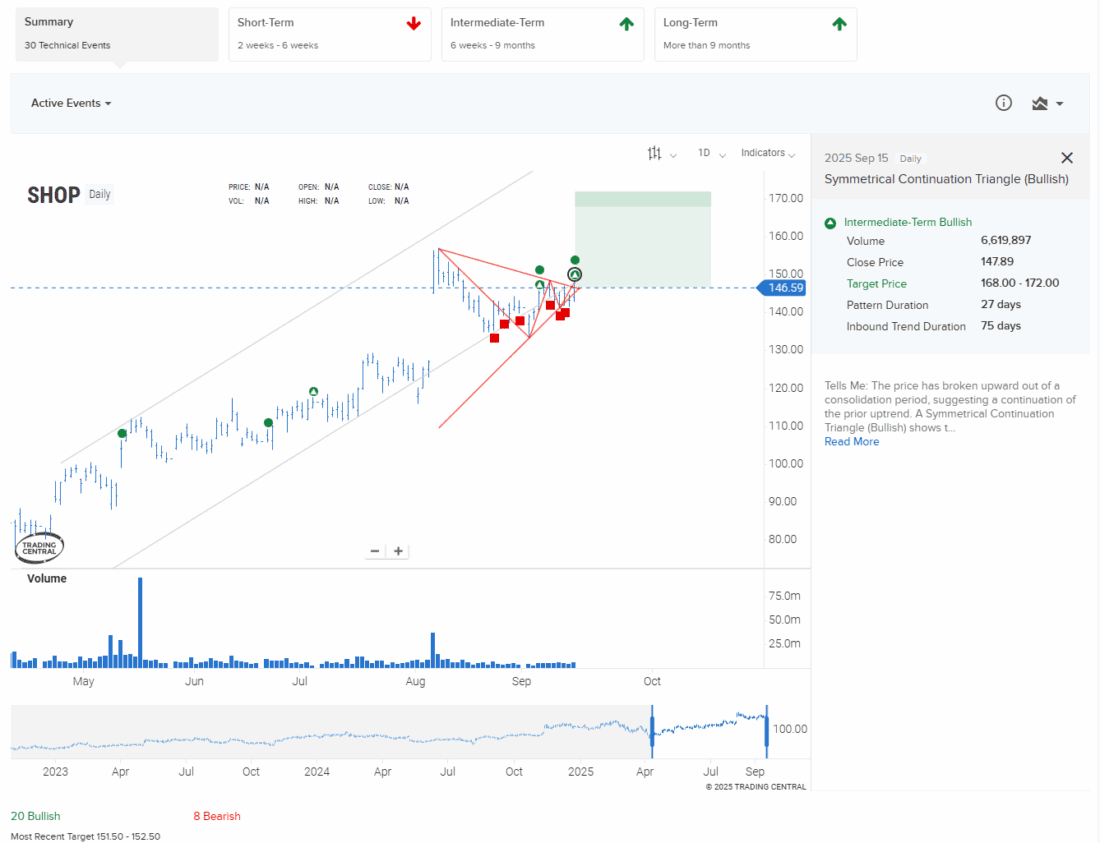The height and width of the screenshot is (843, 1100).
Task: Click the Target Price label
Action: (876, 284)
